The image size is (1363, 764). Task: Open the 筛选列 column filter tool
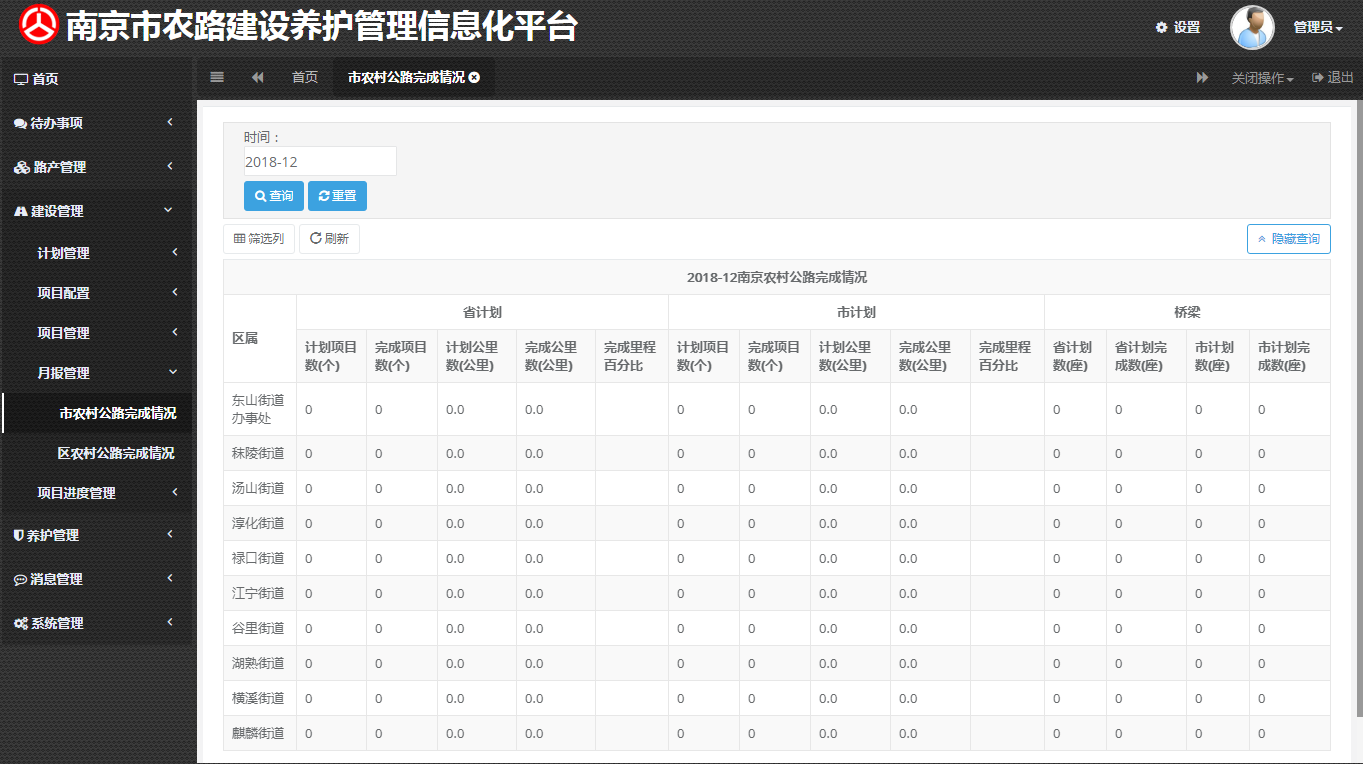[x=258, y=238]
